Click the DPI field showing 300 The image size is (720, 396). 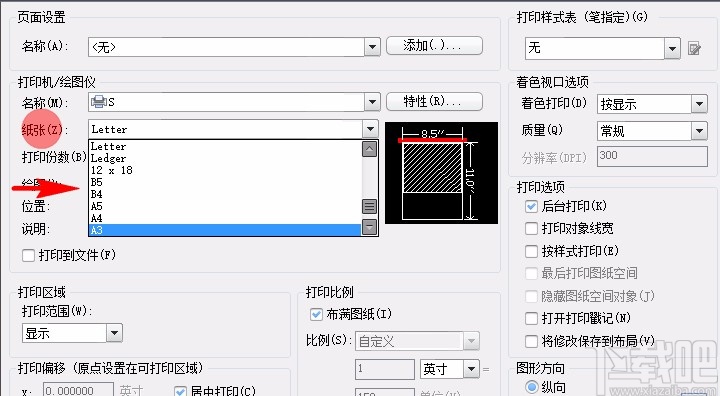652,157
